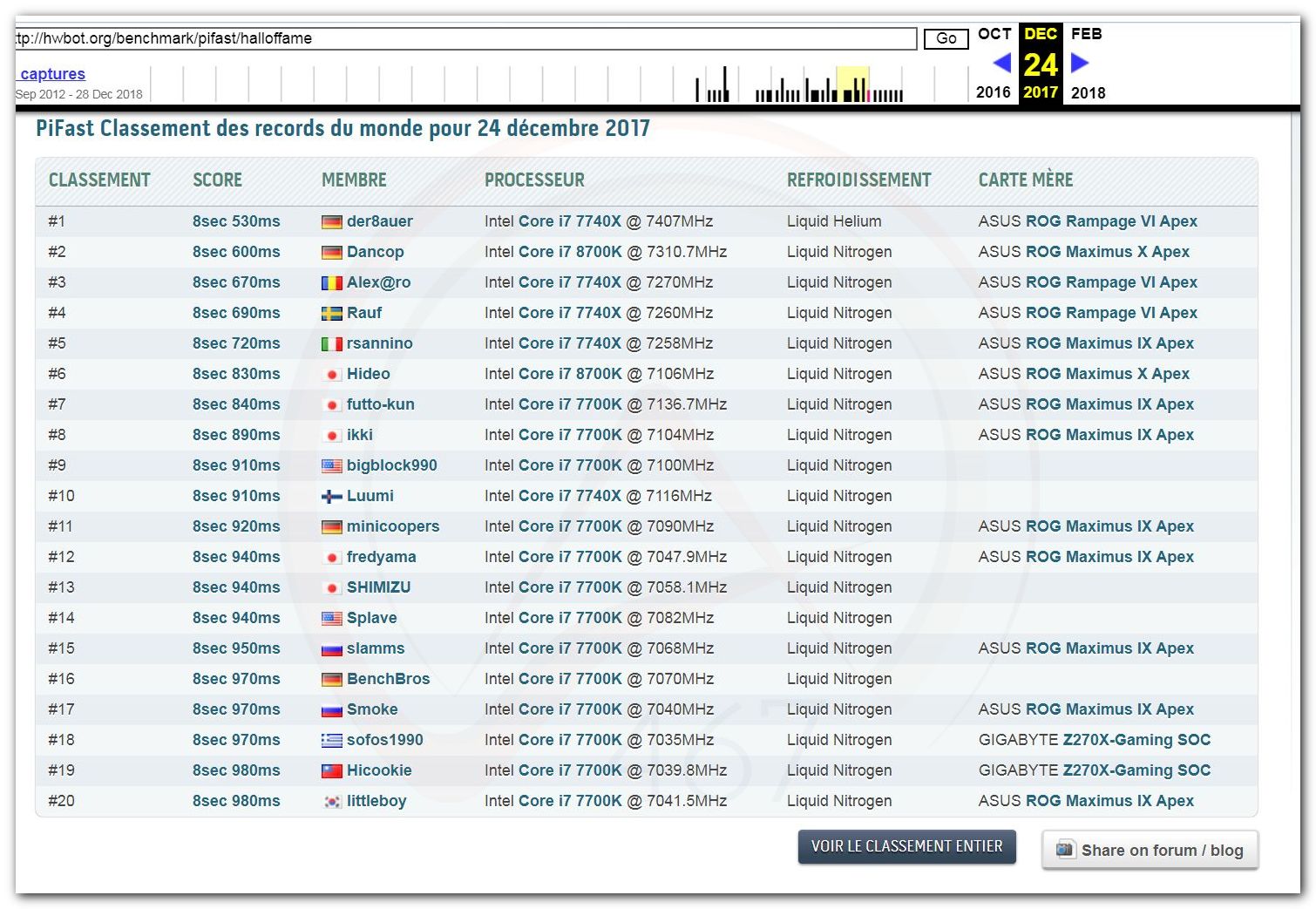1316x909 pixels.
Task: Open der8auer member profile link
Action: coord(380,221)
